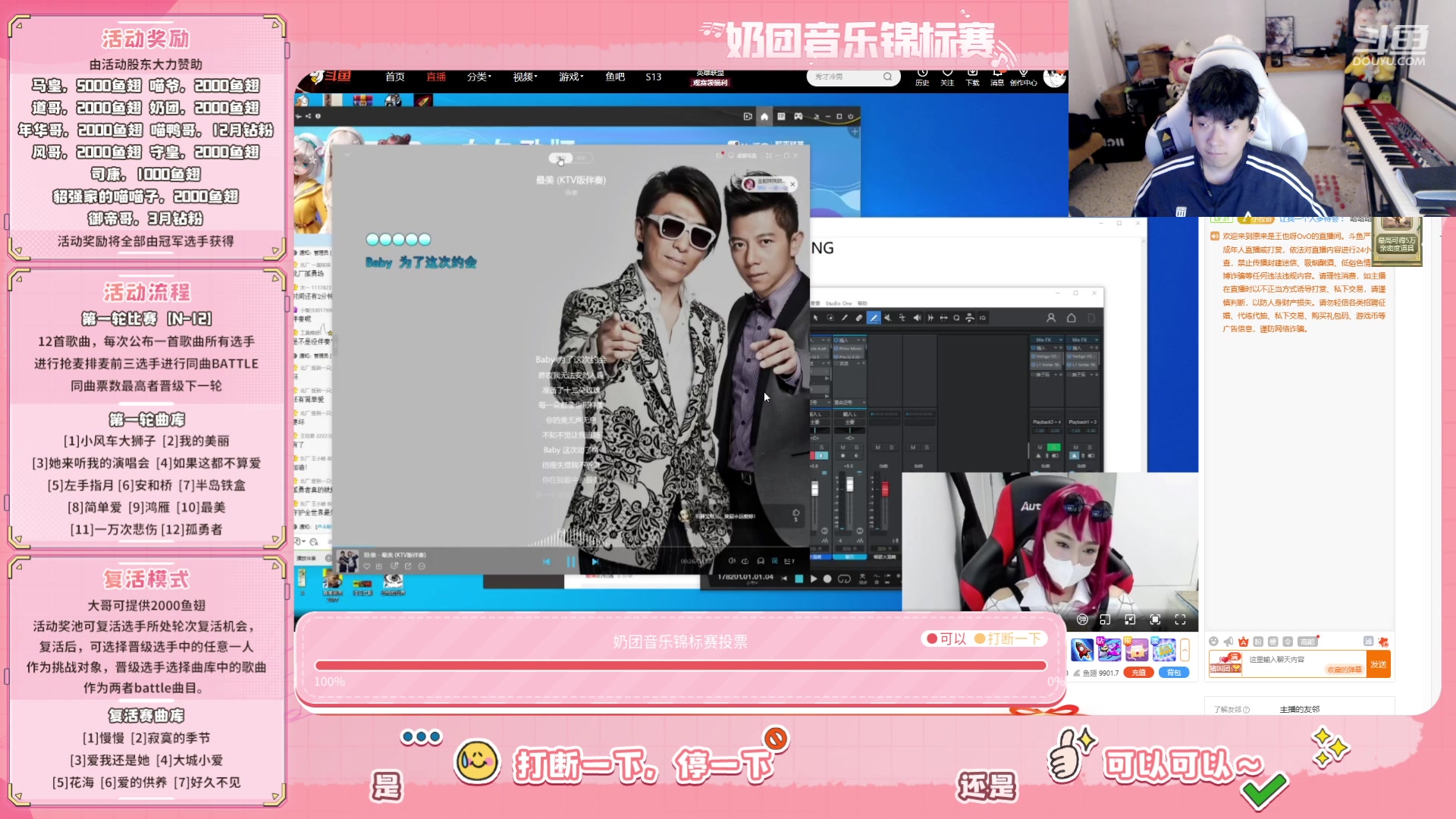The image size is (1456, 819).
Task: Open the emoji picker in chat
Action: coord(1213,642)
